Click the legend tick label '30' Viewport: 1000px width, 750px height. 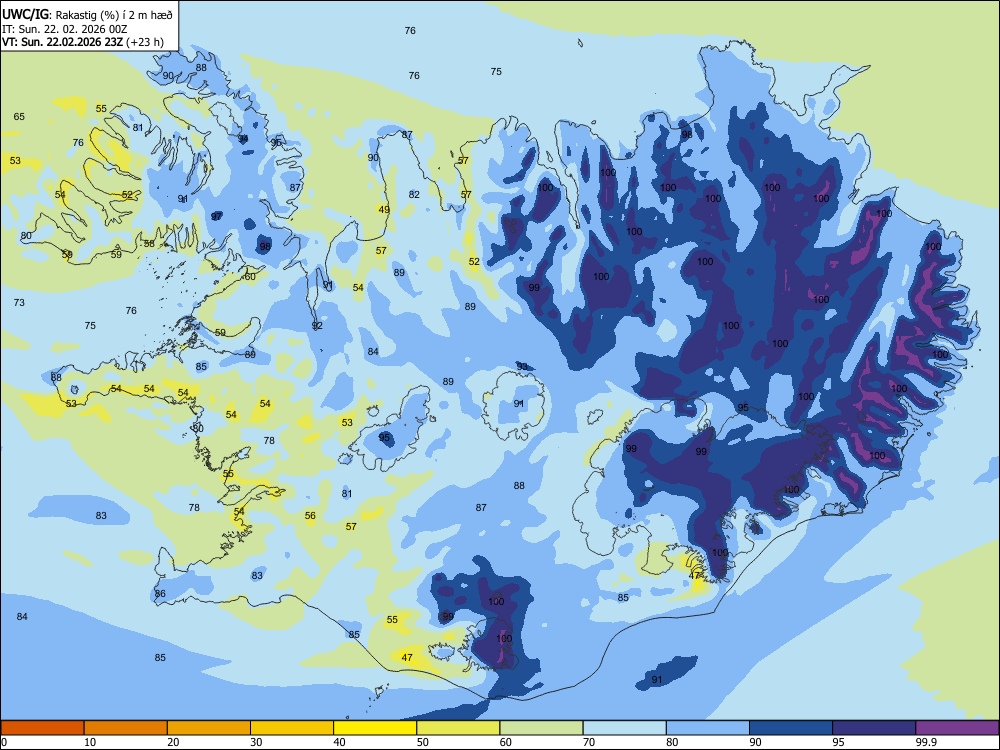point(256,742)
